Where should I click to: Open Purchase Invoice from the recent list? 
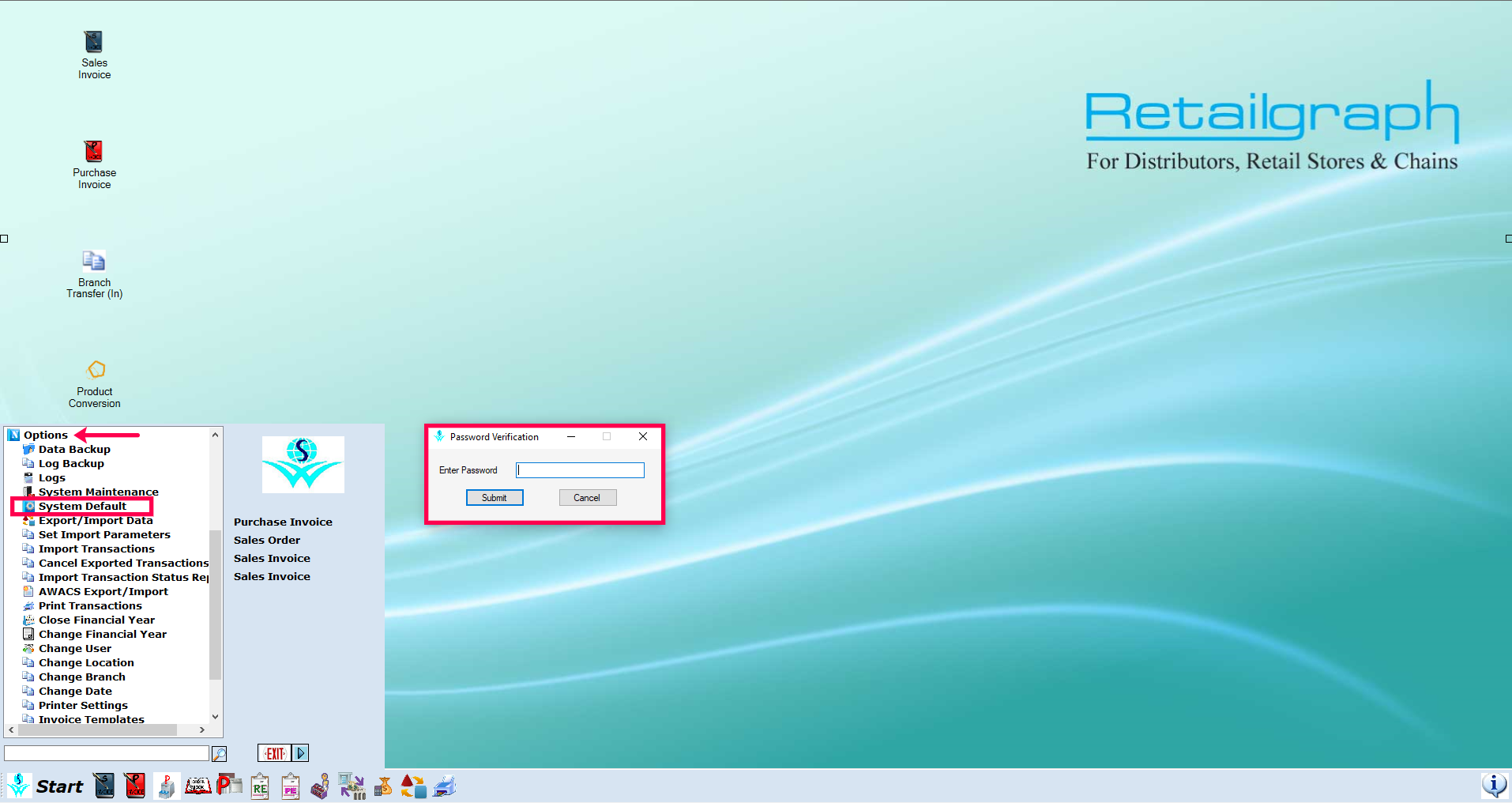[x=283, y=522]
